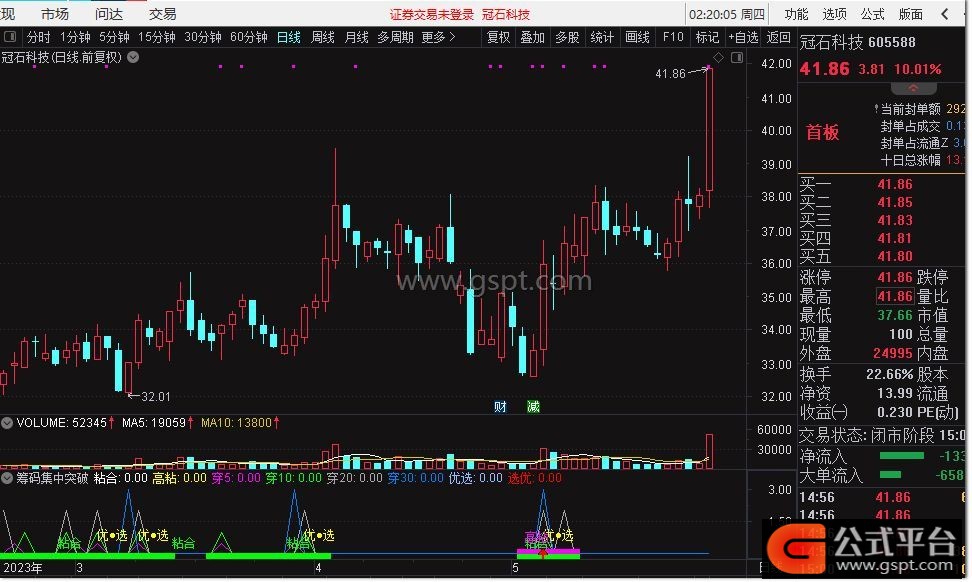Open the 选项 menu

pyautogui.click(x=834, y=14)
